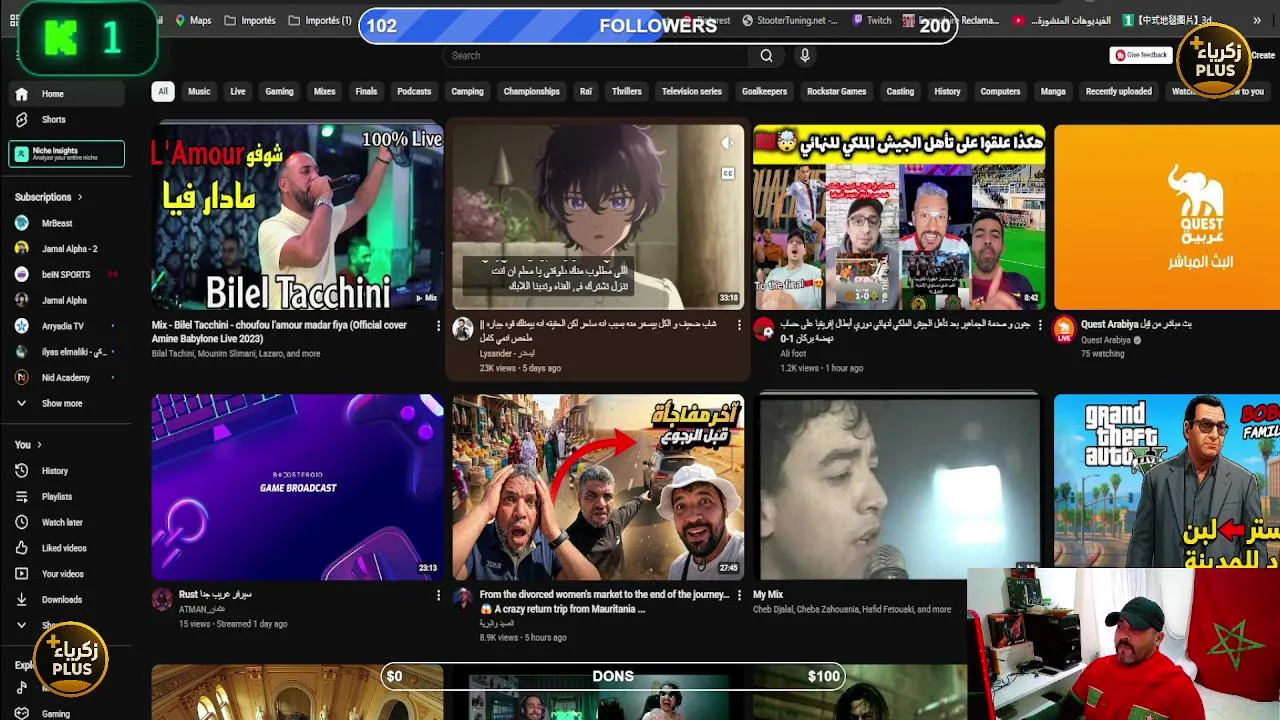Open the Maps bookmark

tap(193, 20)
